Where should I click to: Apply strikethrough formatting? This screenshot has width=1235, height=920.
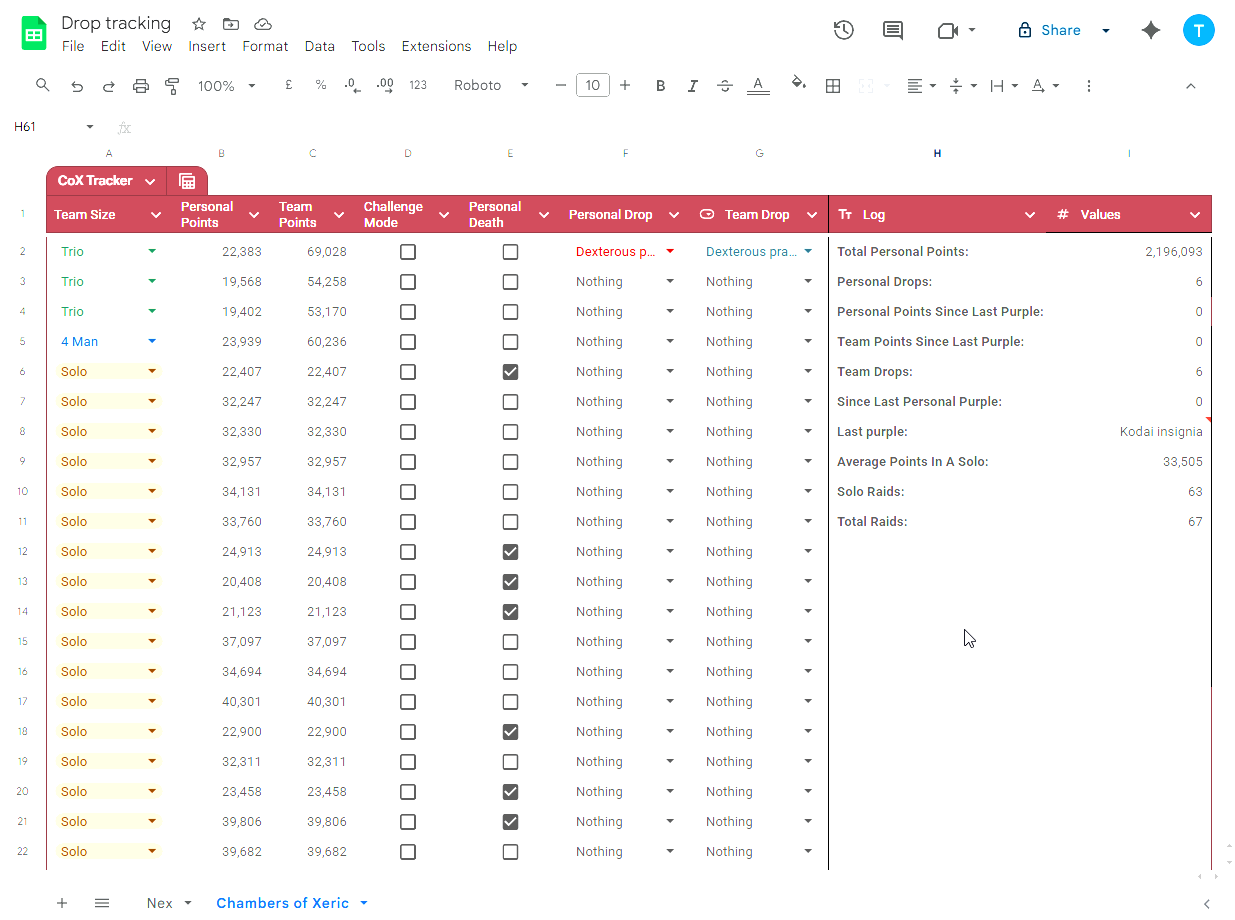coord(725,86)
